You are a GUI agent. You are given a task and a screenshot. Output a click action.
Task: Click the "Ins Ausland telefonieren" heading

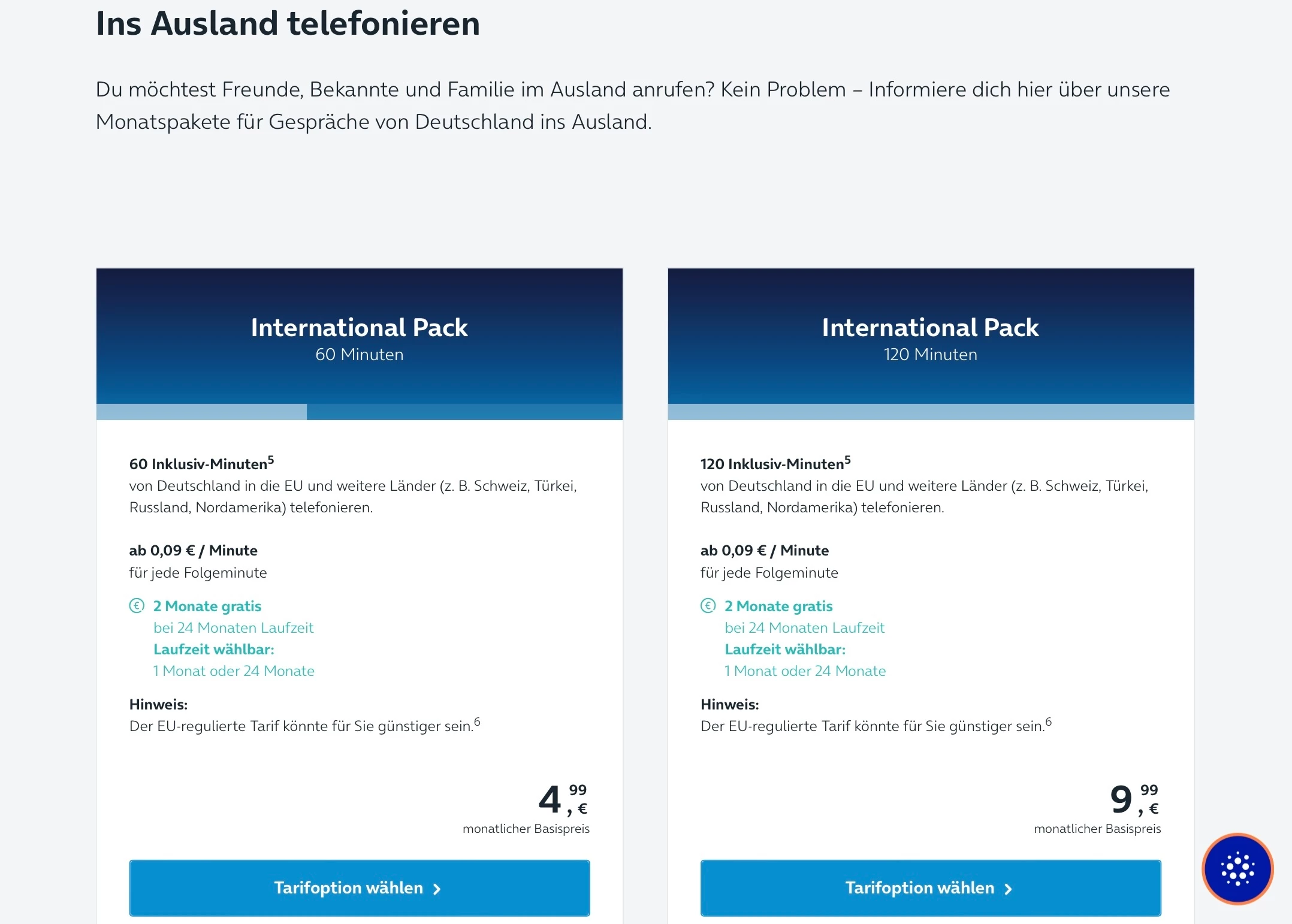pyautogui.click(x=288, y=24)
